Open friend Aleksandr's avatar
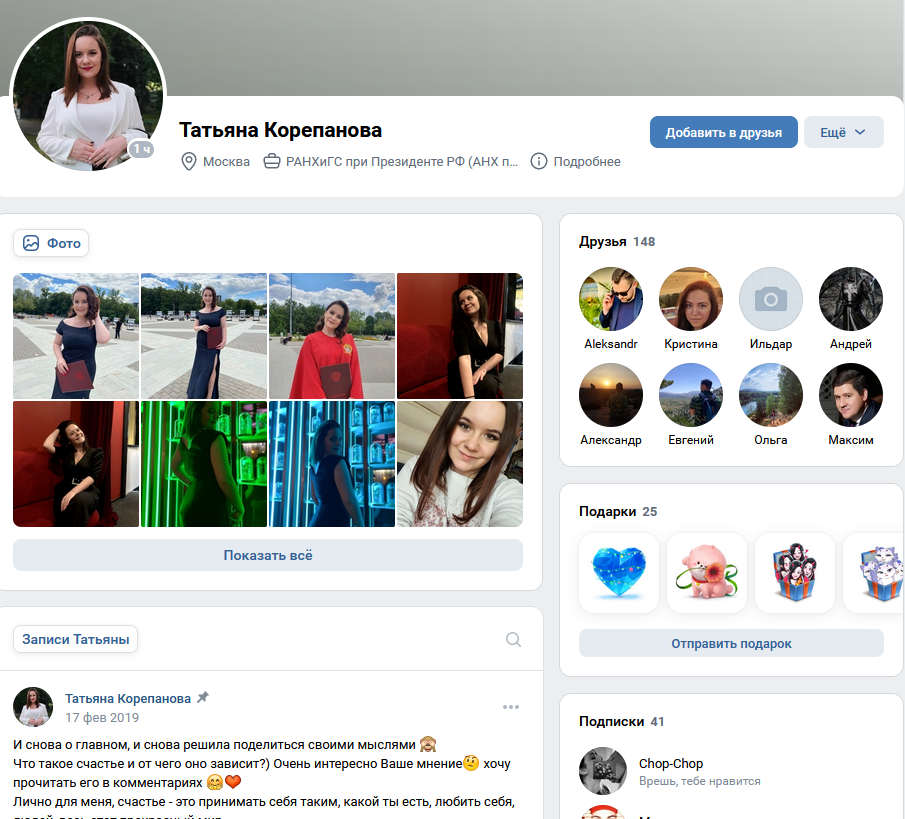 [x=611, y=299]
